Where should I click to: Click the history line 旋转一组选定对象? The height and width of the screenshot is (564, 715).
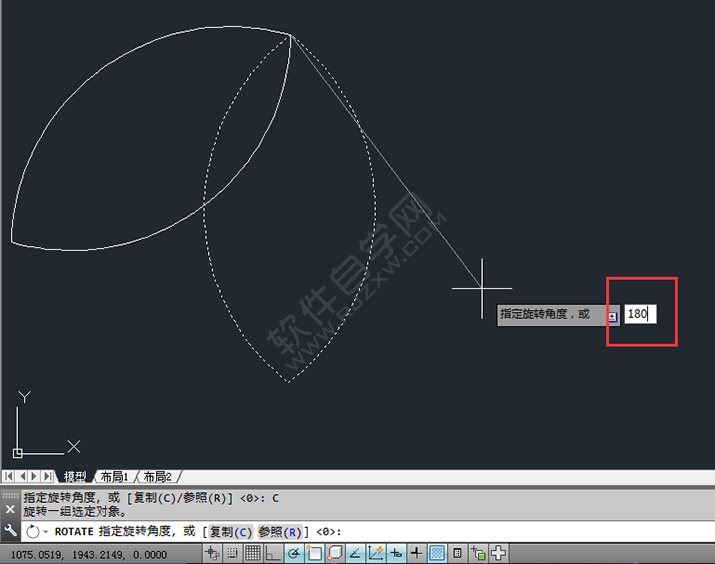pyautogui.click(x=75, y=512)
